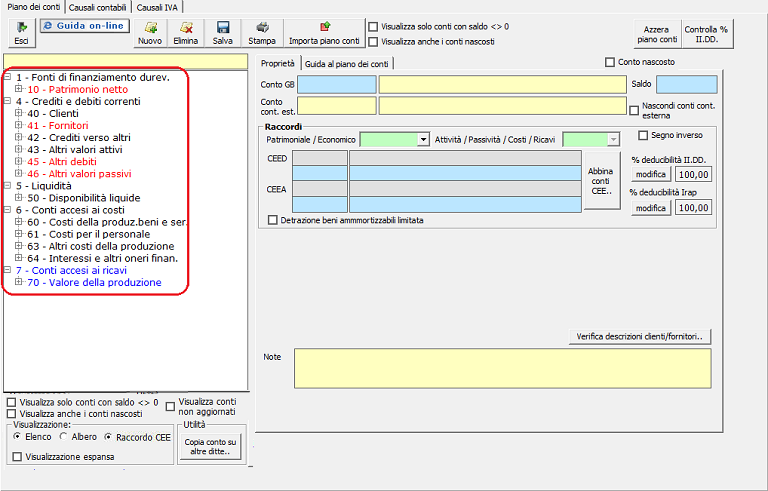Click the Elimina delete icon
Viewport: 768px width, 491px height.
coord(185,33)
